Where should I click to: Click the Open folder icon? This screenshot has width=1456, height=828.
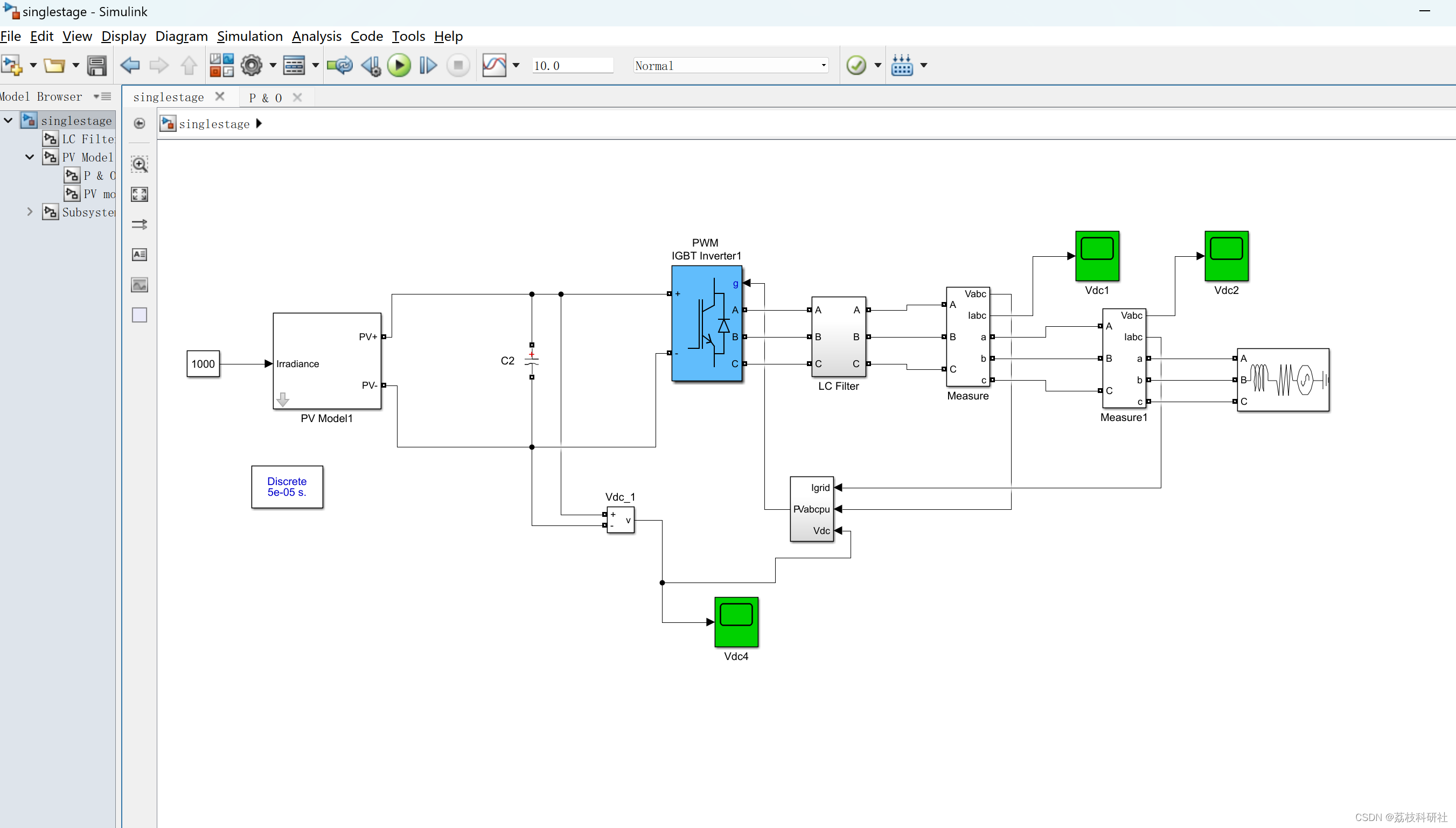[54, 65]
